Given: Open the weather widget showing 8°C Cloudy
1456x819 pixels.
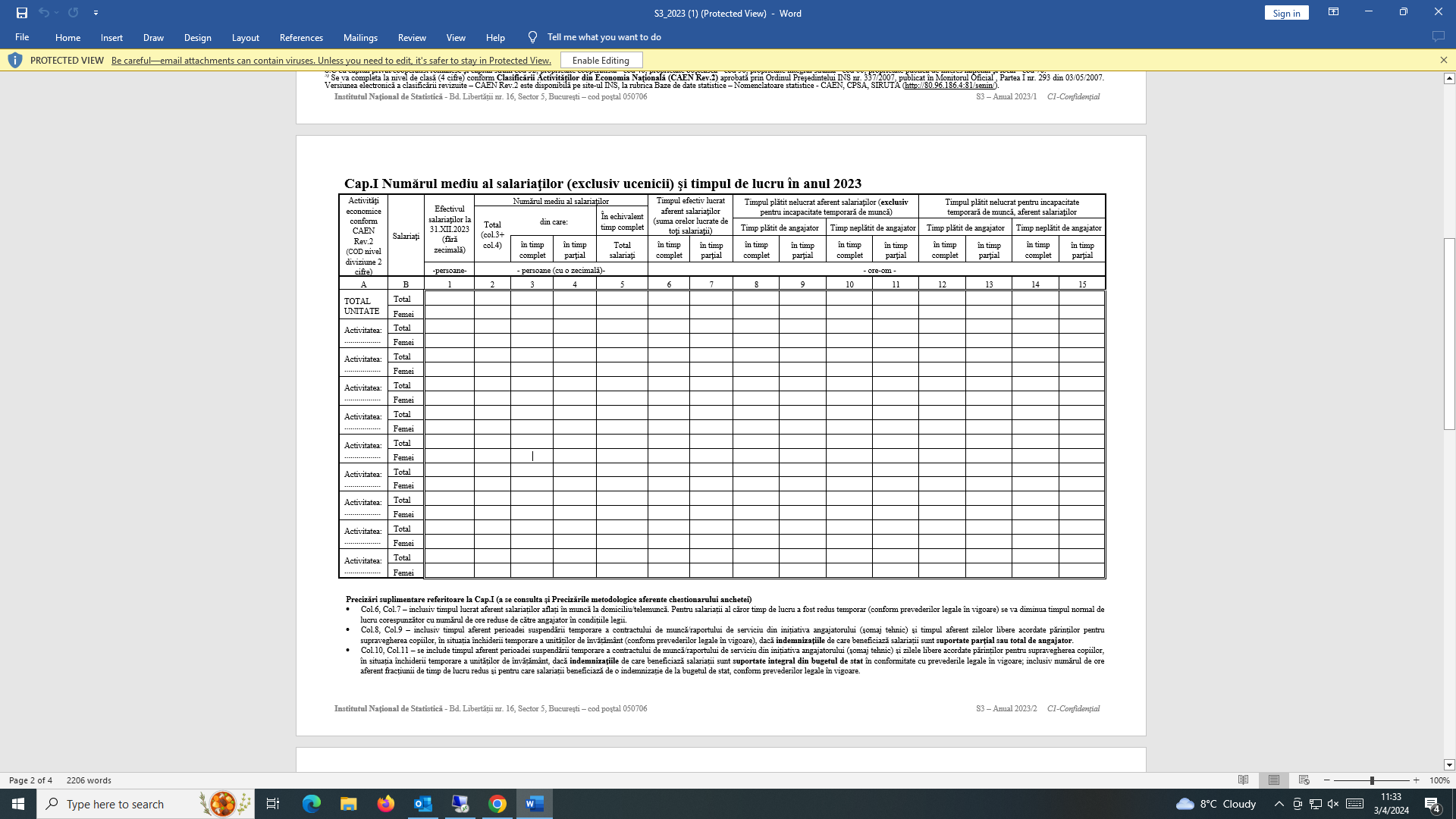Looking at the screenshot, I should point(1216,804).
